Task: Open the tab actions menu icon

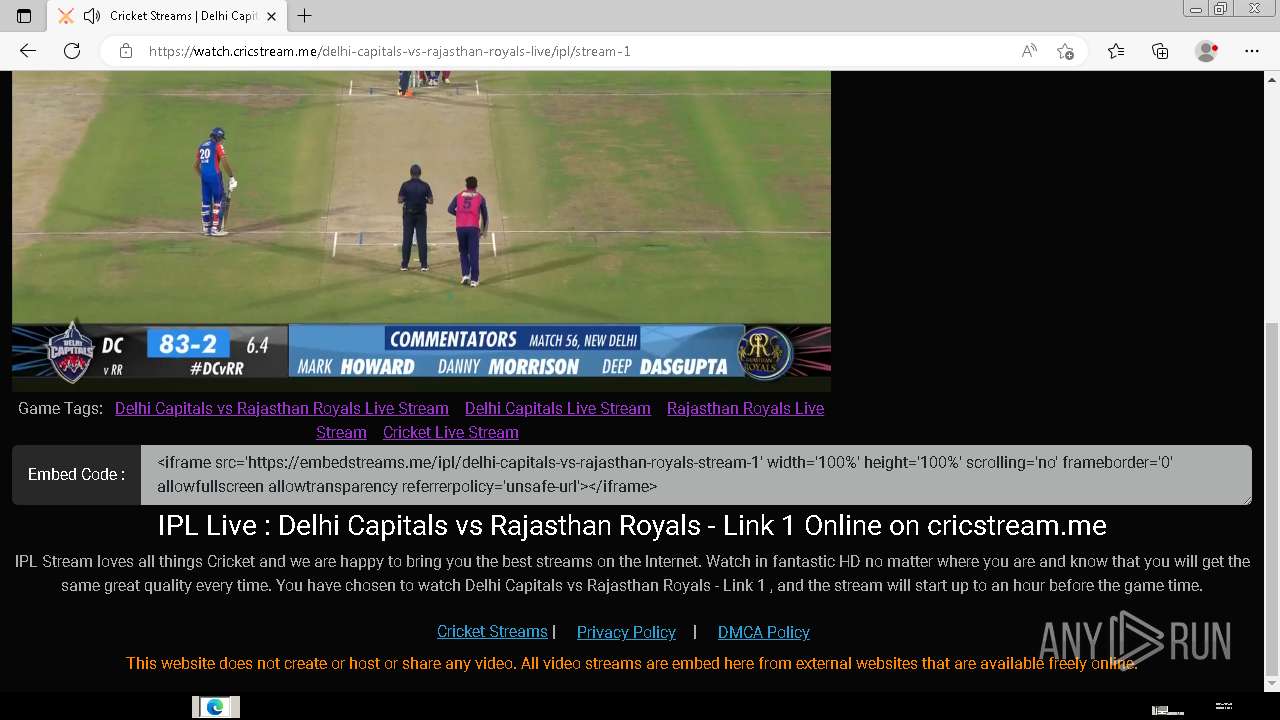Action: click(24, 16)
